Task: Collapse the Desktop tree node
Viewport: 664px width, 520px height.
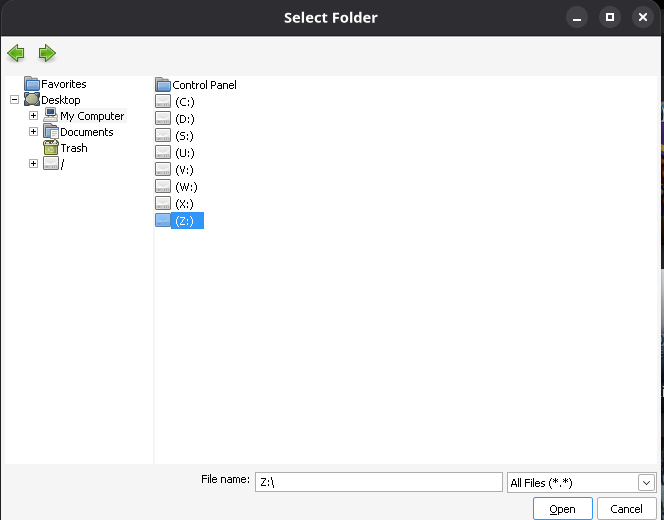Action: coord(14,100)
